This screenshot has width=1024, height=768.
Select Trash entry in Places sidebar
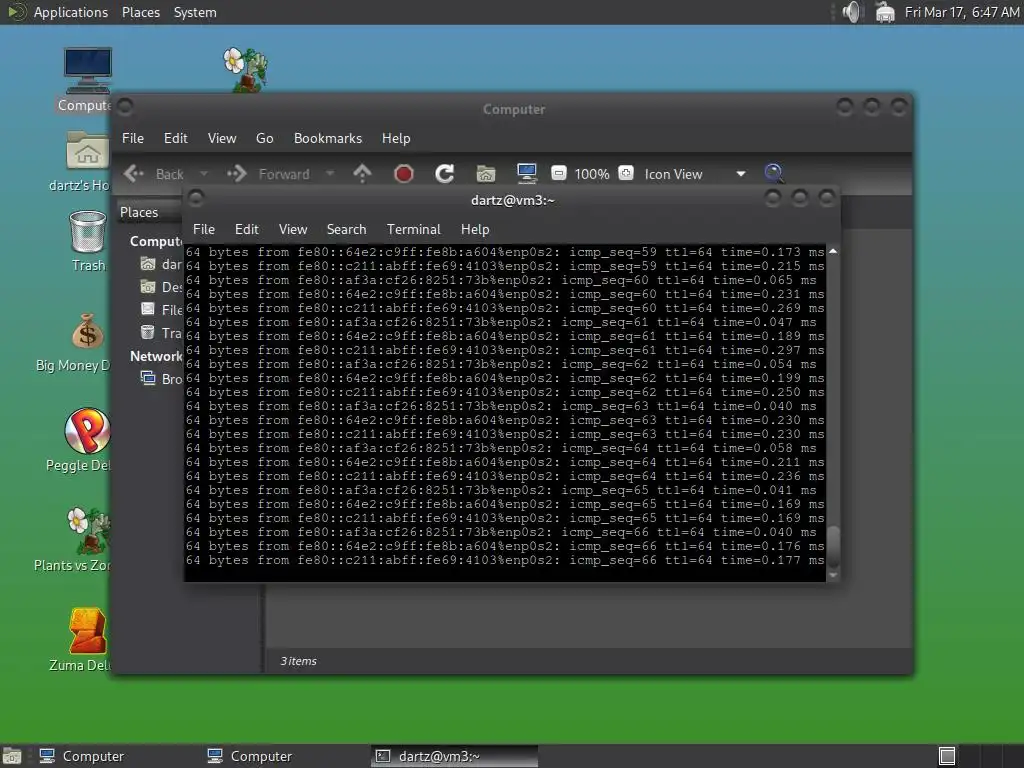(x=161, y=333)
